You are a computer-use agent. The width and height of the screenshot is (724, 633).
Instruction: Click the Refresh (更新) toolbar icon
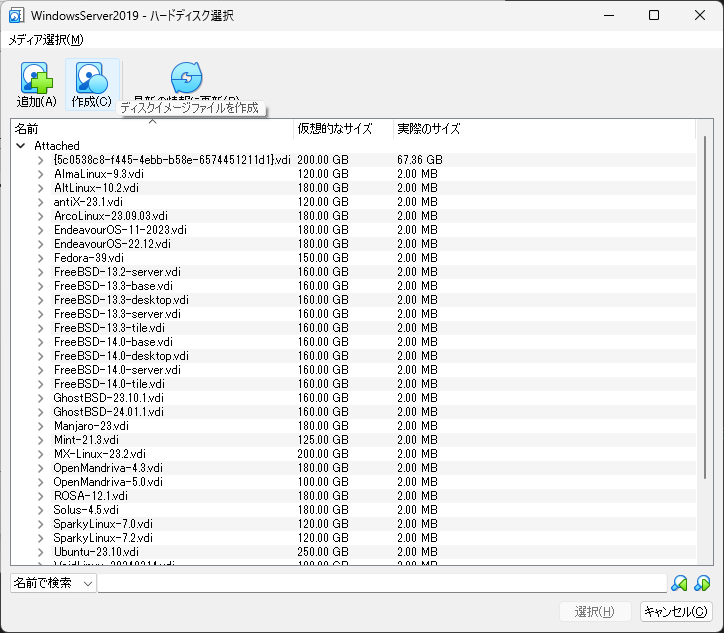click(x=186, y=78)
